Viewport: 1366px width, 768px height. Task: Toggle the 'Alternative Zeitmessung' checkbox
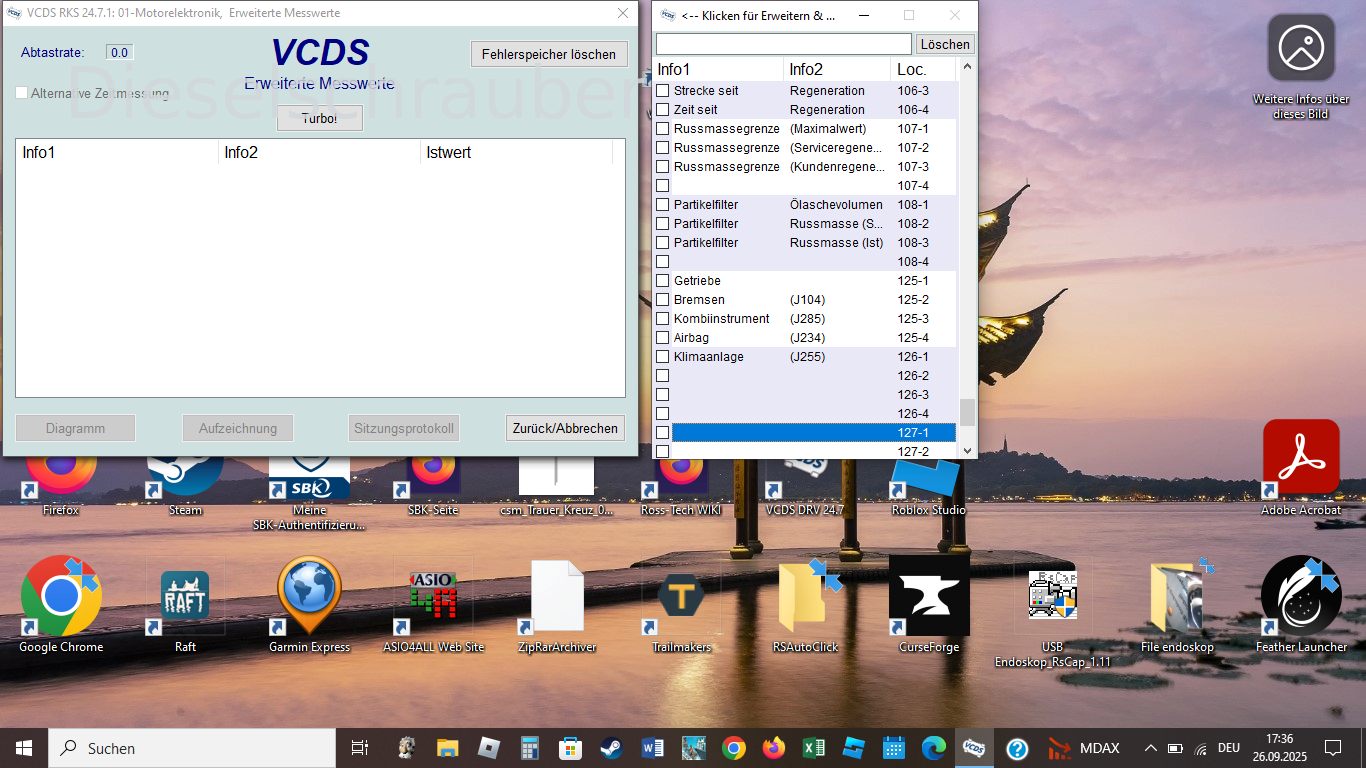click(22, 93)
